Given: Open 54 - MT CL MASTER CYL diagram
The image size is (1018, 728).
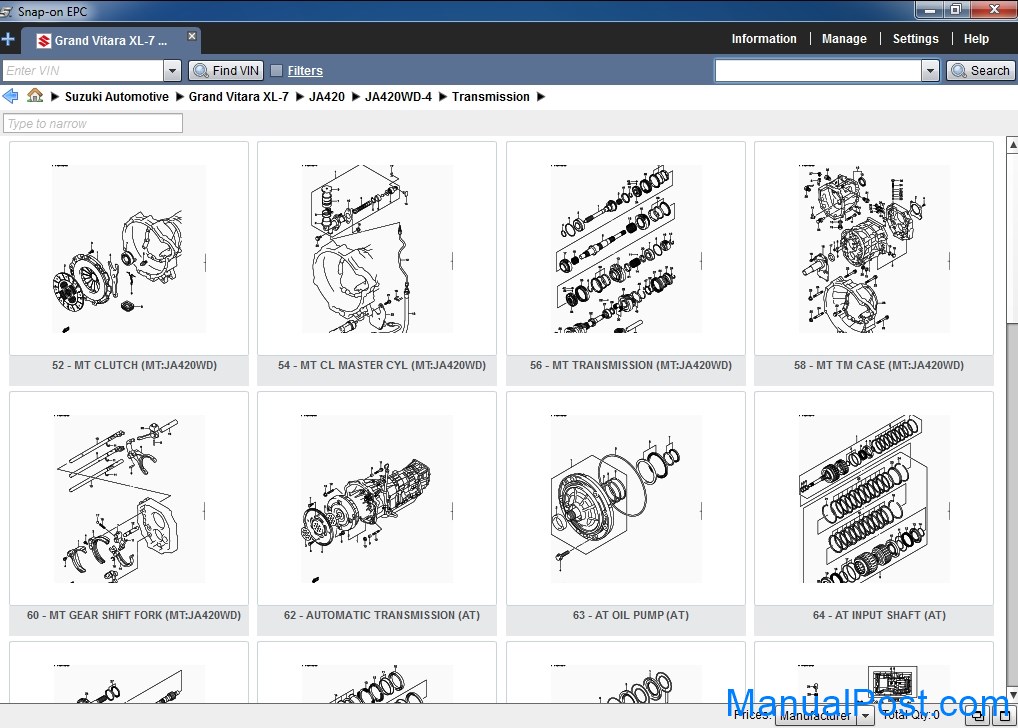Looking at the screenshot, I should pyautogui.click(x=377, y=249).
